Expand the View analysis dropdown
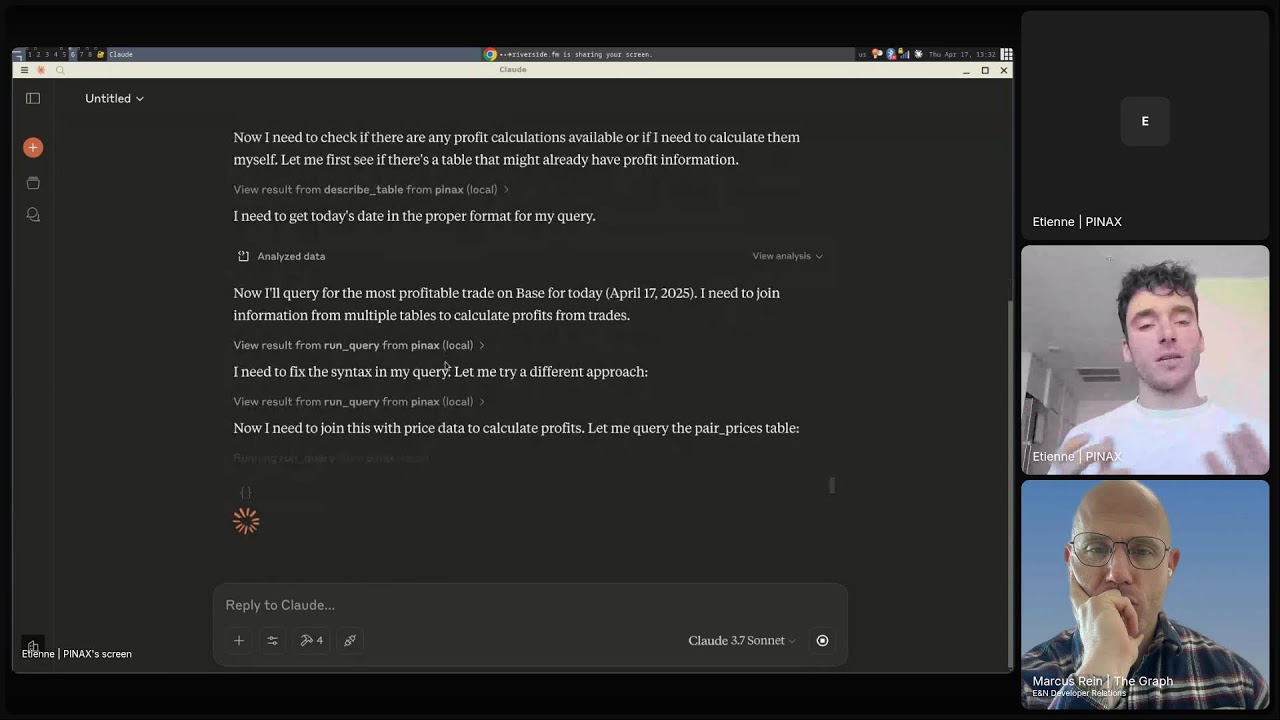This screenshot has width=1280, height=720. 788,256
